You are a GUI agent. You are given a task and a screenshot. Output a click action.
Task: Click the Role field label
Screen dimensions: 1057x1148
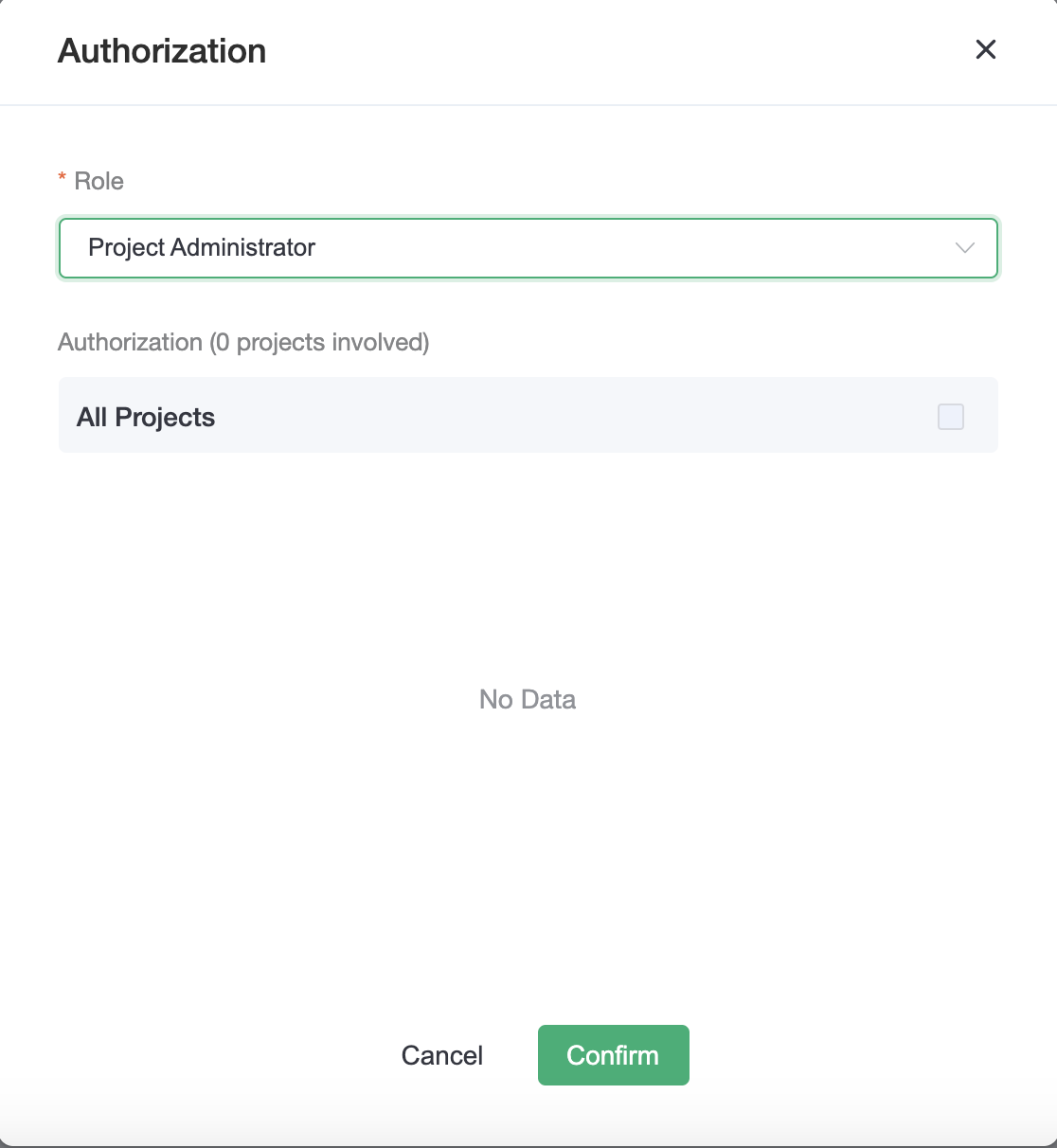tap(99, 181)
